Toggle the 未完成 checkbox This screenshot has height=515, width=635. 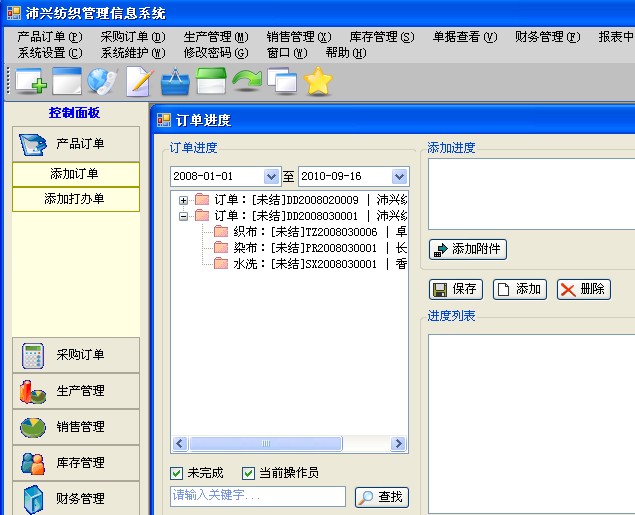point(177,473)
